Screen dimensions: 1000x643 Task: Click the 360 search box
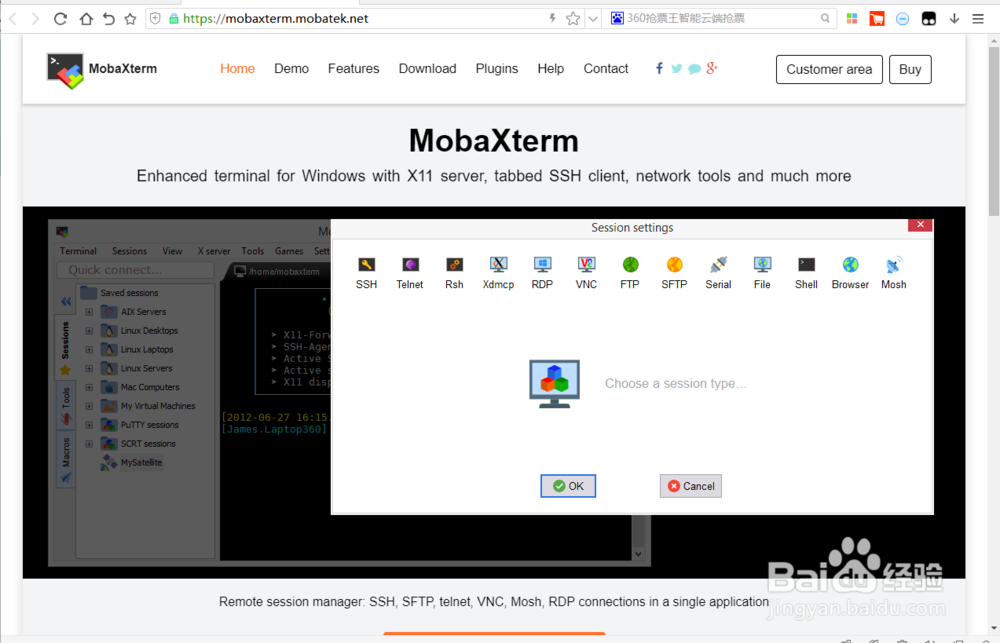(x=717, y=18)
